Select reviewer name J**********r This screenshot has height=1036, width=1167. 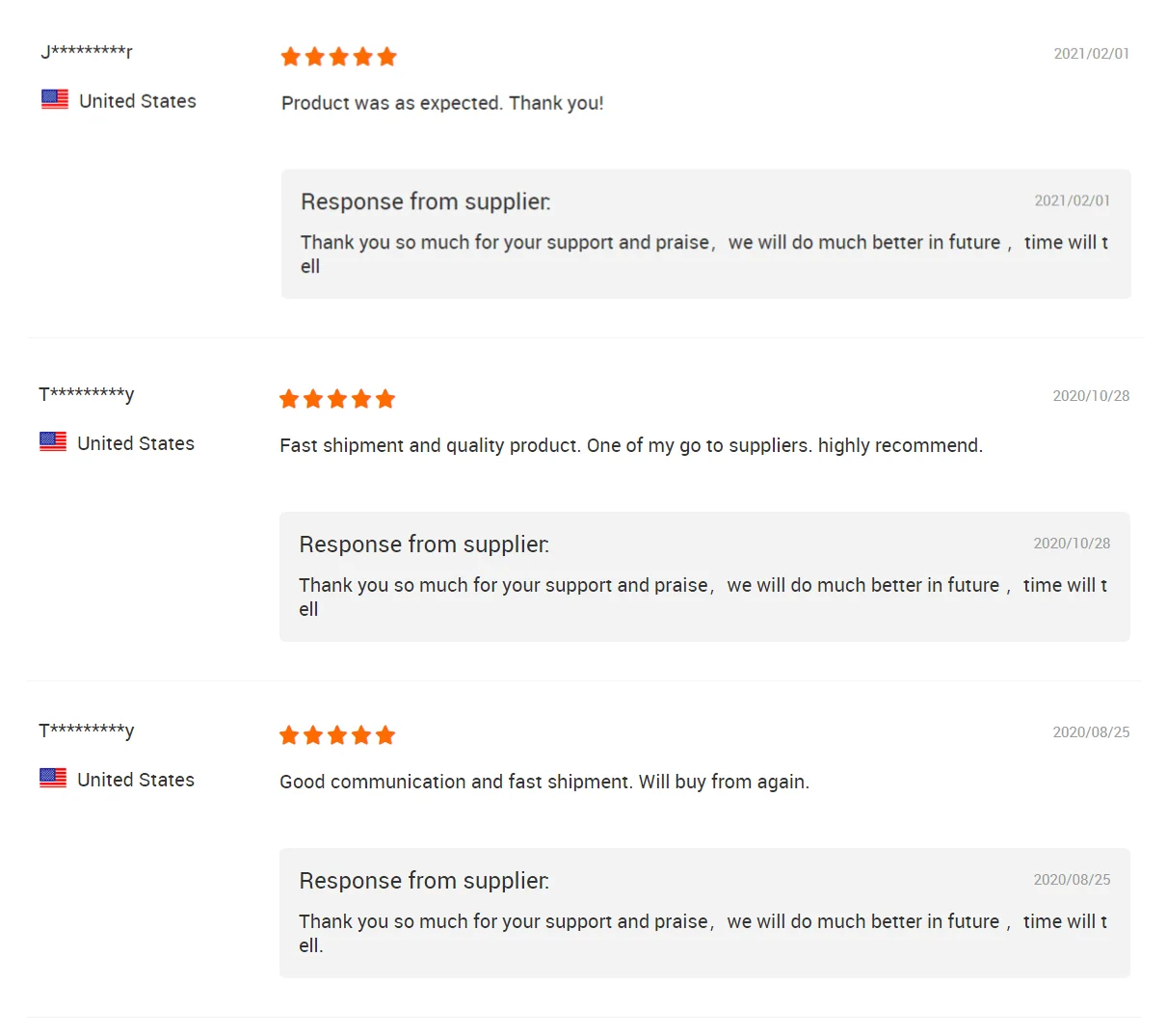[x=87, y=52]
